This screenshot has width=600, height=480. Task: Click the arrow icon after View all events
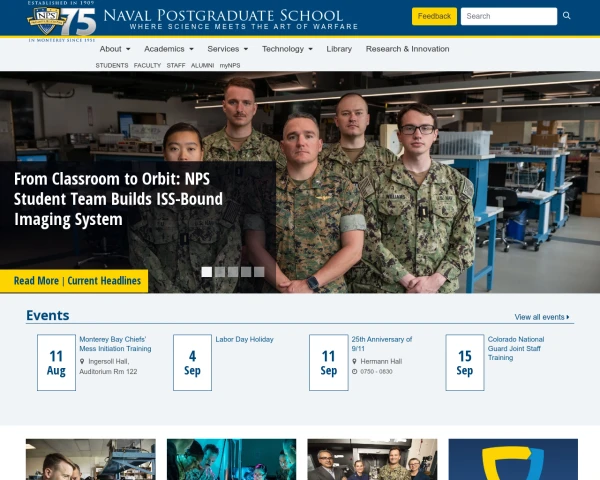click(568, 317)
